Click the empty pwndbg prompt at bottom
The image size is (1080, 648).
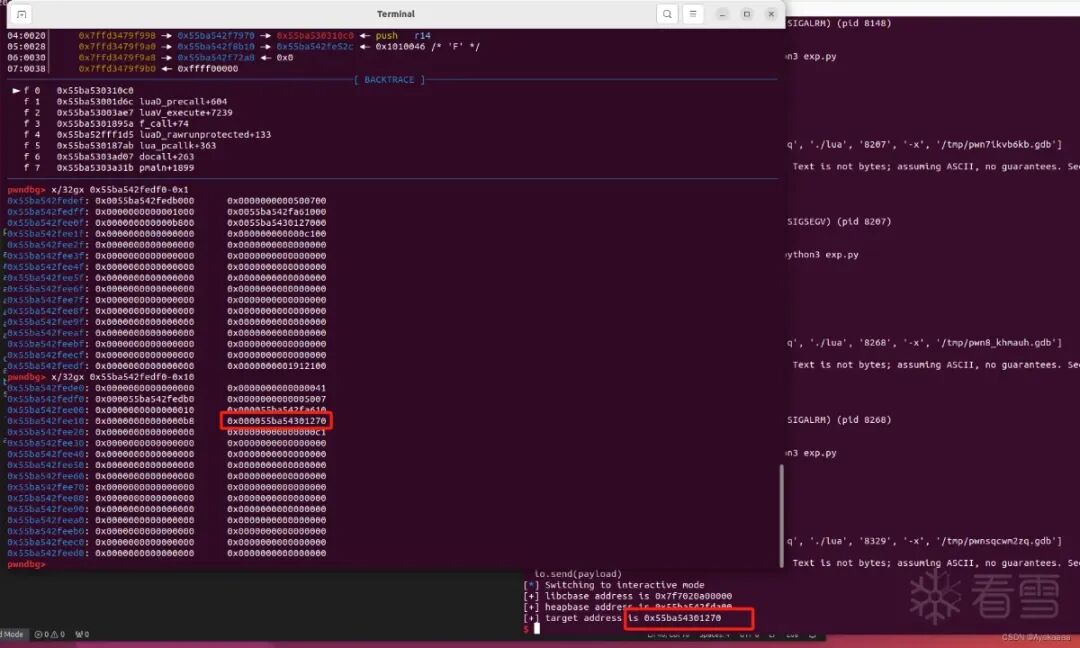[x=26, y=565]
